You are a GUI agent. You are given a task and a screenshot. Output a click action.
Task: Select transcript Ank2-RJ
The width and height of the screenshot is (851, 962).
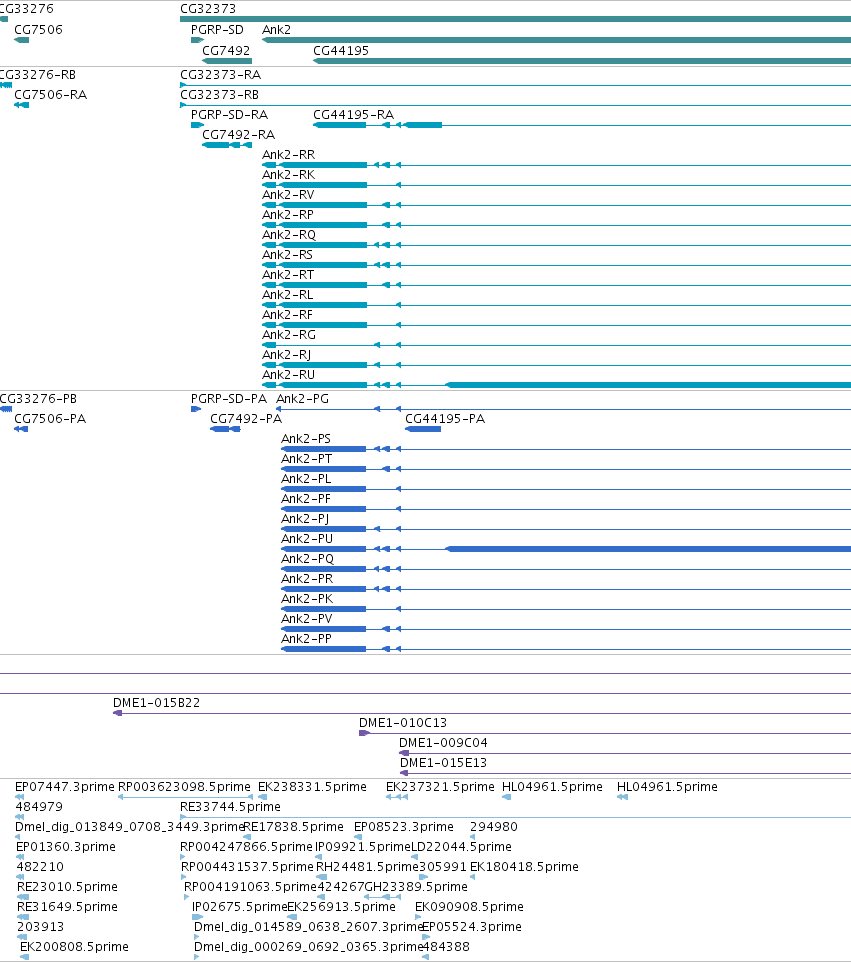point(287,355)
